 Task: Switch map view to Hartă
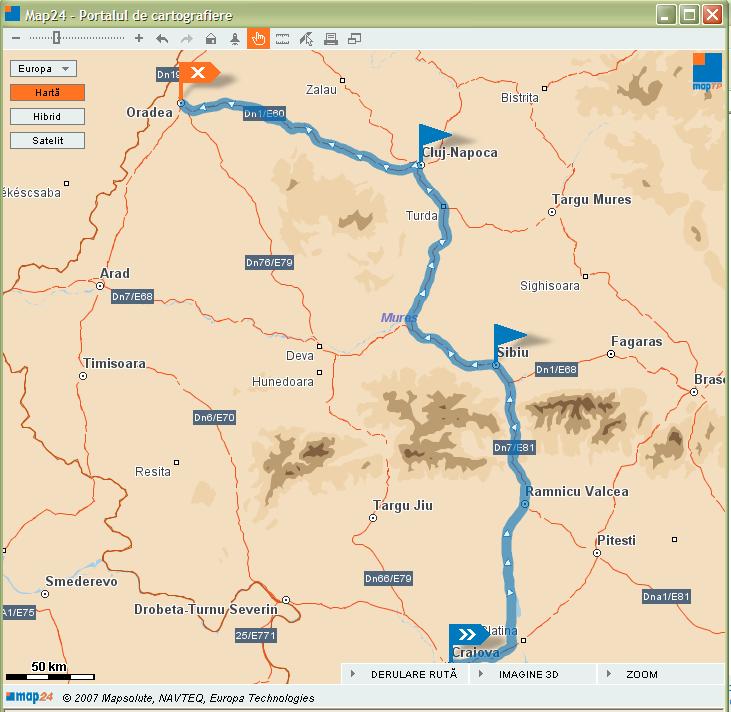[x=47, y=93]
